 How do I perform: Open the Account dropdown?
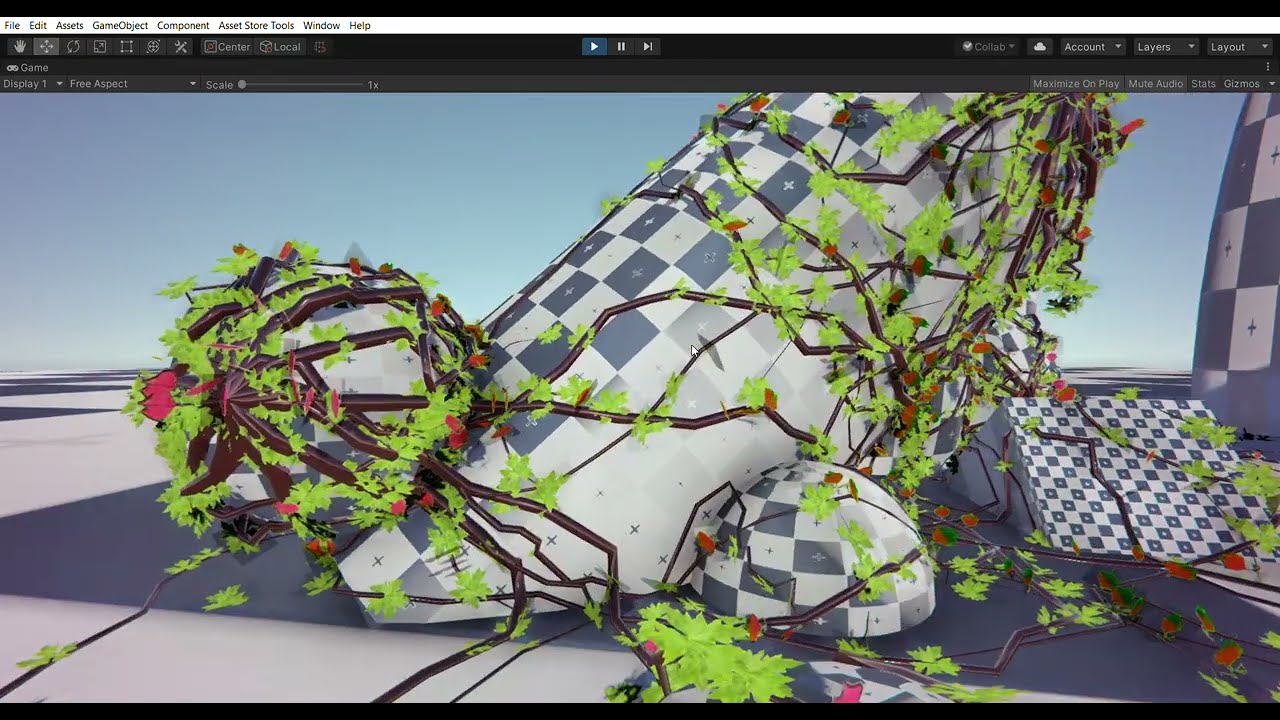tap(1093, 47)
